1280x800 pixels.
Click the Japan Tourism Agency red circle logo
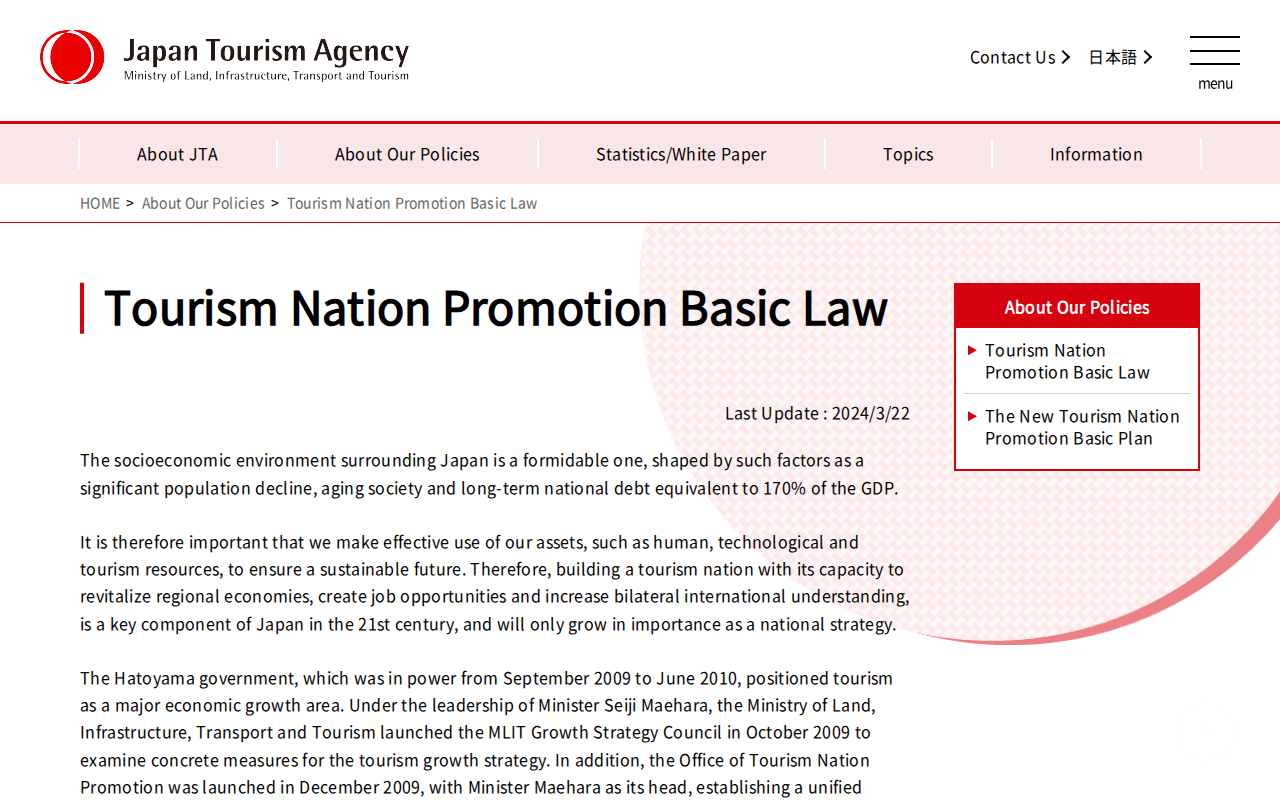[x=72, y=57]
